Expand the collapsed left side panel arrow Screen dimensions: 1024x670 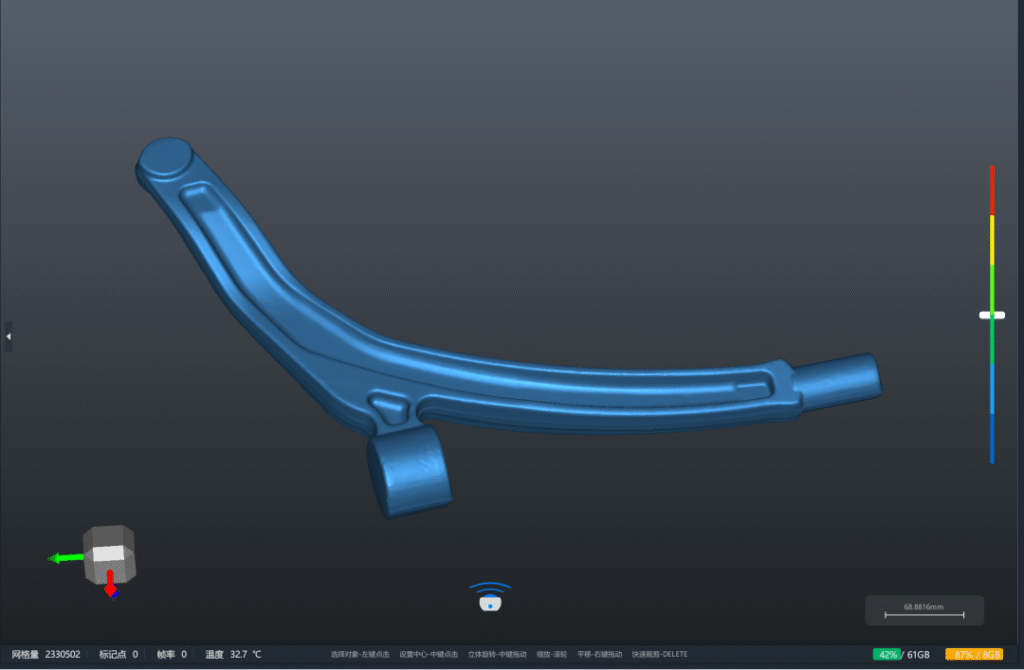tap(8, 336)
